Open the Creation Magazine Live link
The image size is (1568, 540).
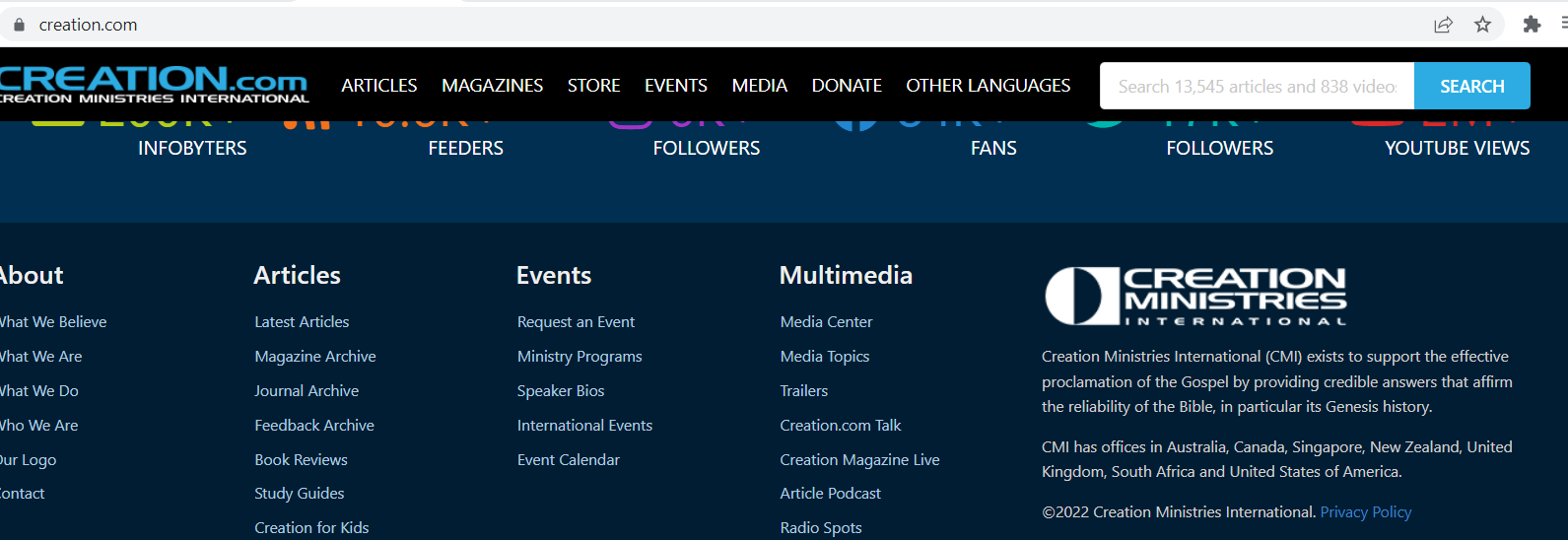click(859, 460)
